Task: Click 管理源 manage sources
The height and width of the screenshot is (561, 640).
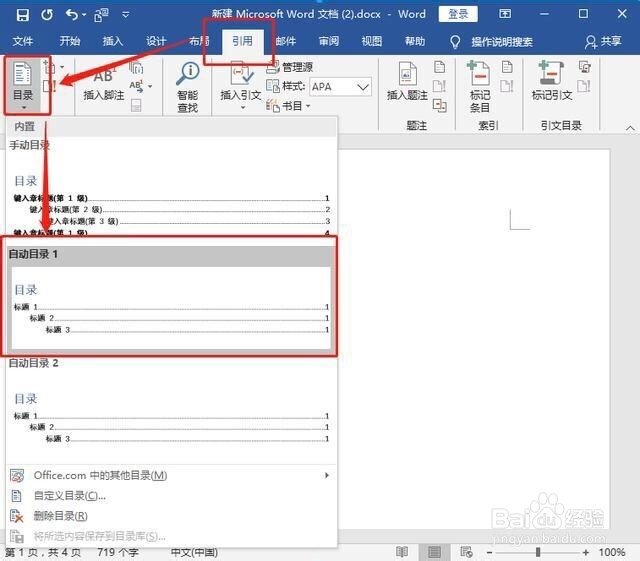Action: pyautogui.click(x=290, y=67)
